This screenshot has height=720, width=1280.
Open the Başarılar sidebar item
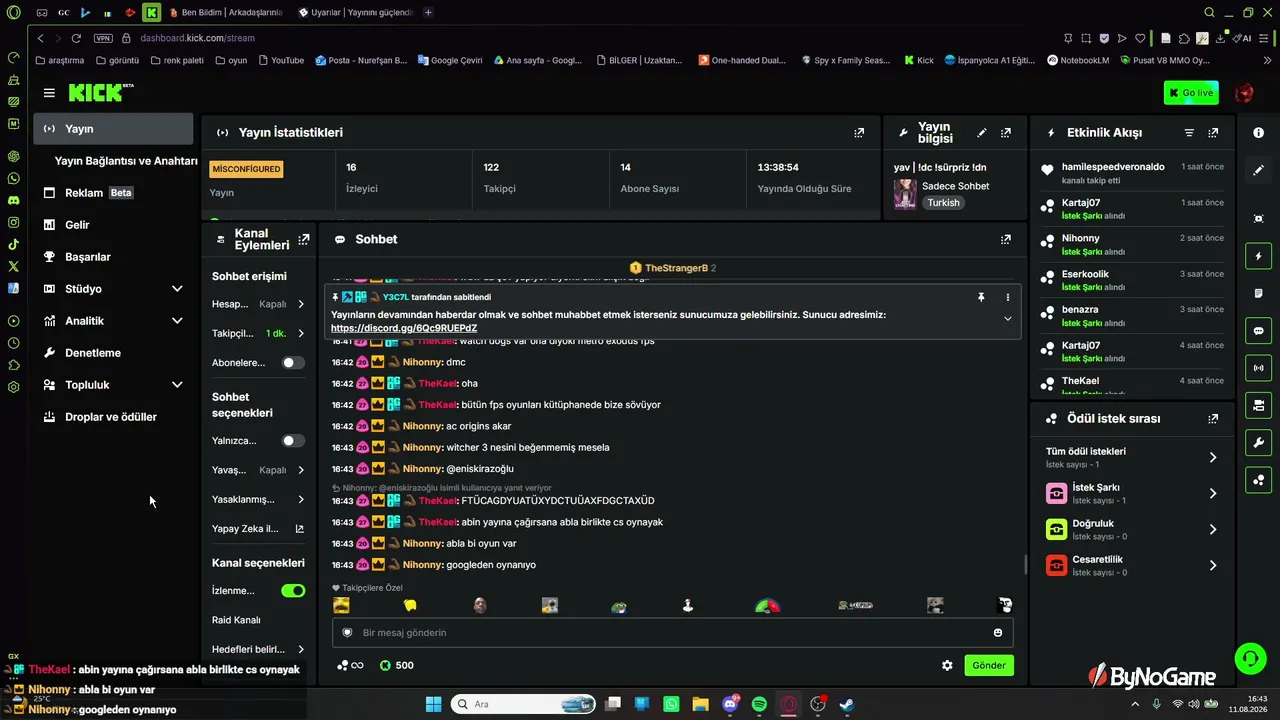(x=113, y=257)
